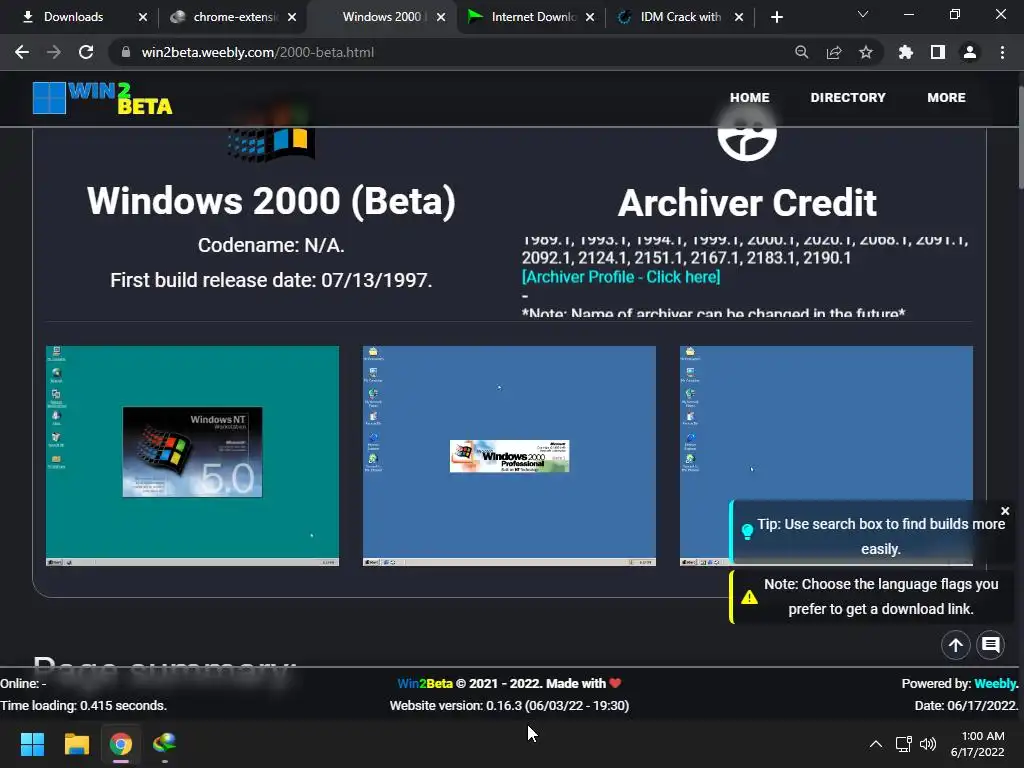Image resolution: width=1024 pixels, height=768 pixels.
Task: Open Internet Download Manager from the taskbar
Action: 165,744
